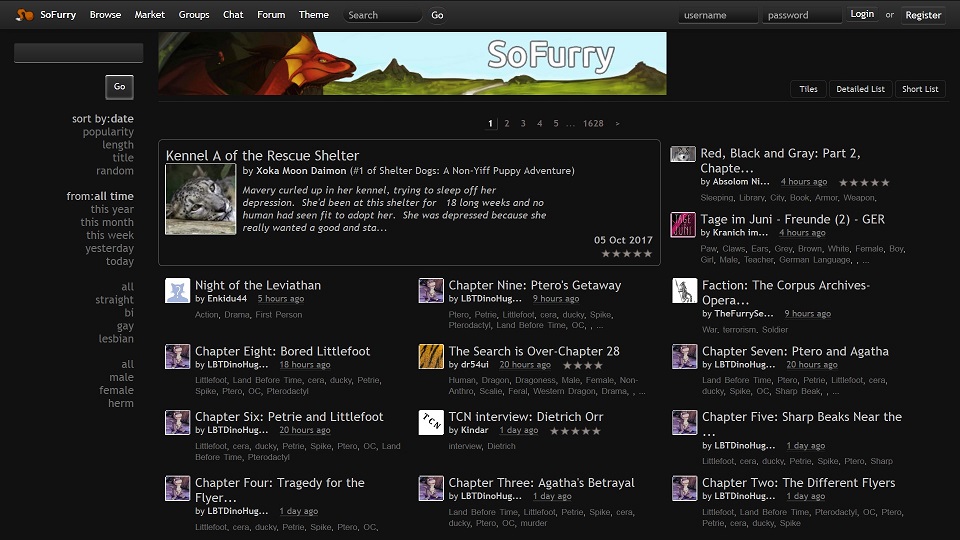Select the lesbian orientation filter
Viewport: 960px width, 540px height.
pos(116,339)
